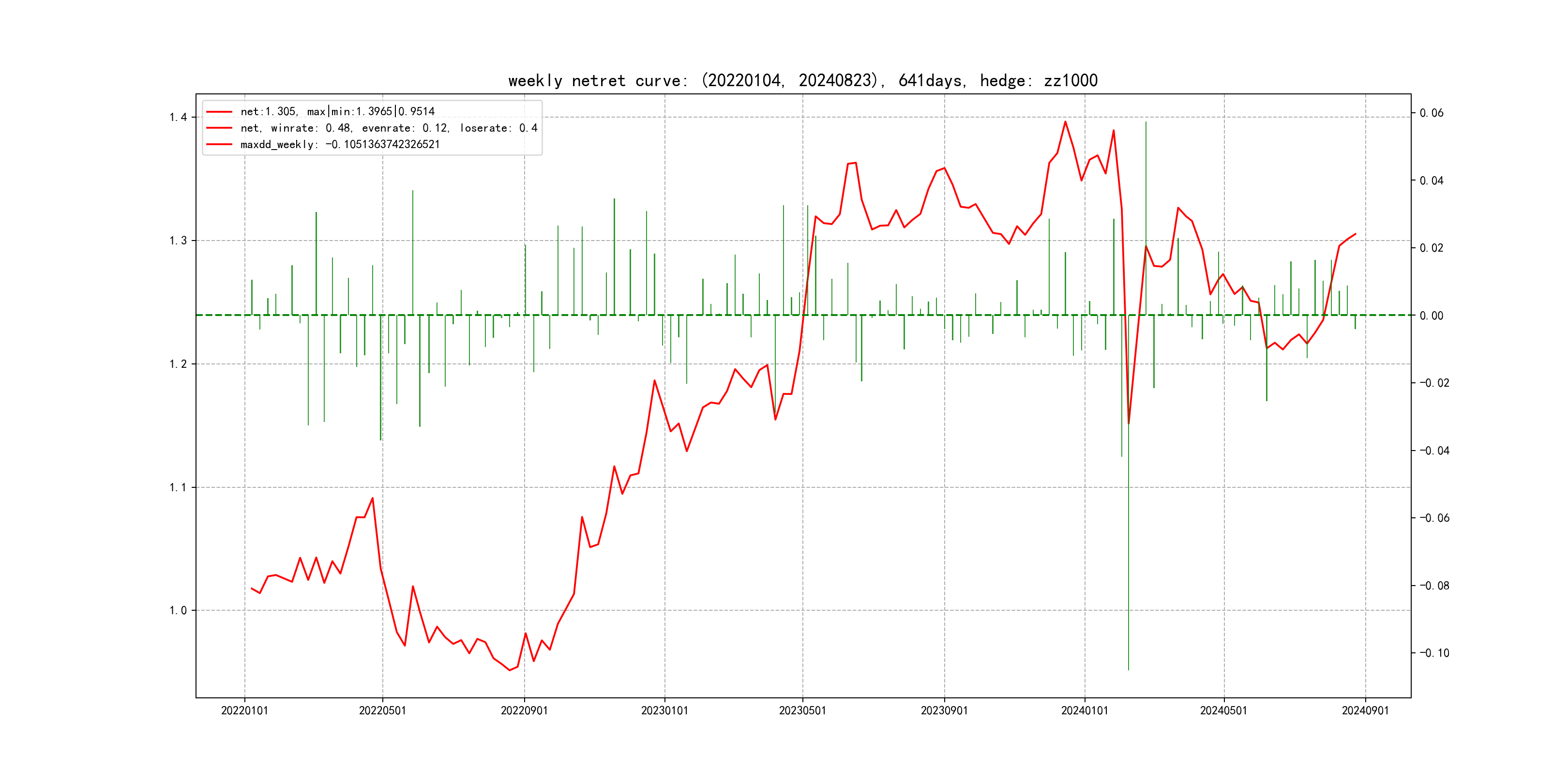
Task: Click the 20230101 x-axis date label
Action: 664,710
